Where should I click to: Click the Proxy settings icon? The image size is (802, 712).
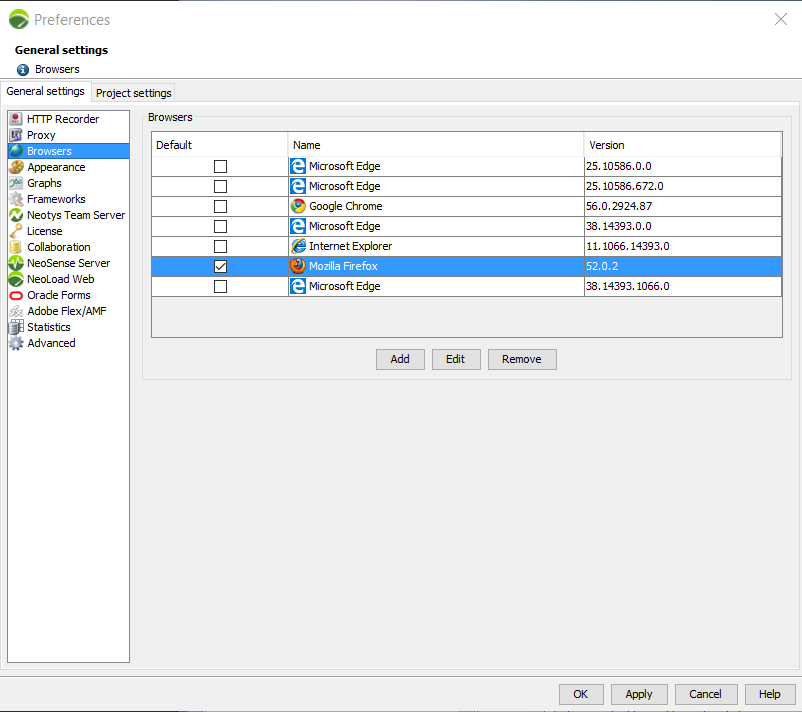[16, 135]
